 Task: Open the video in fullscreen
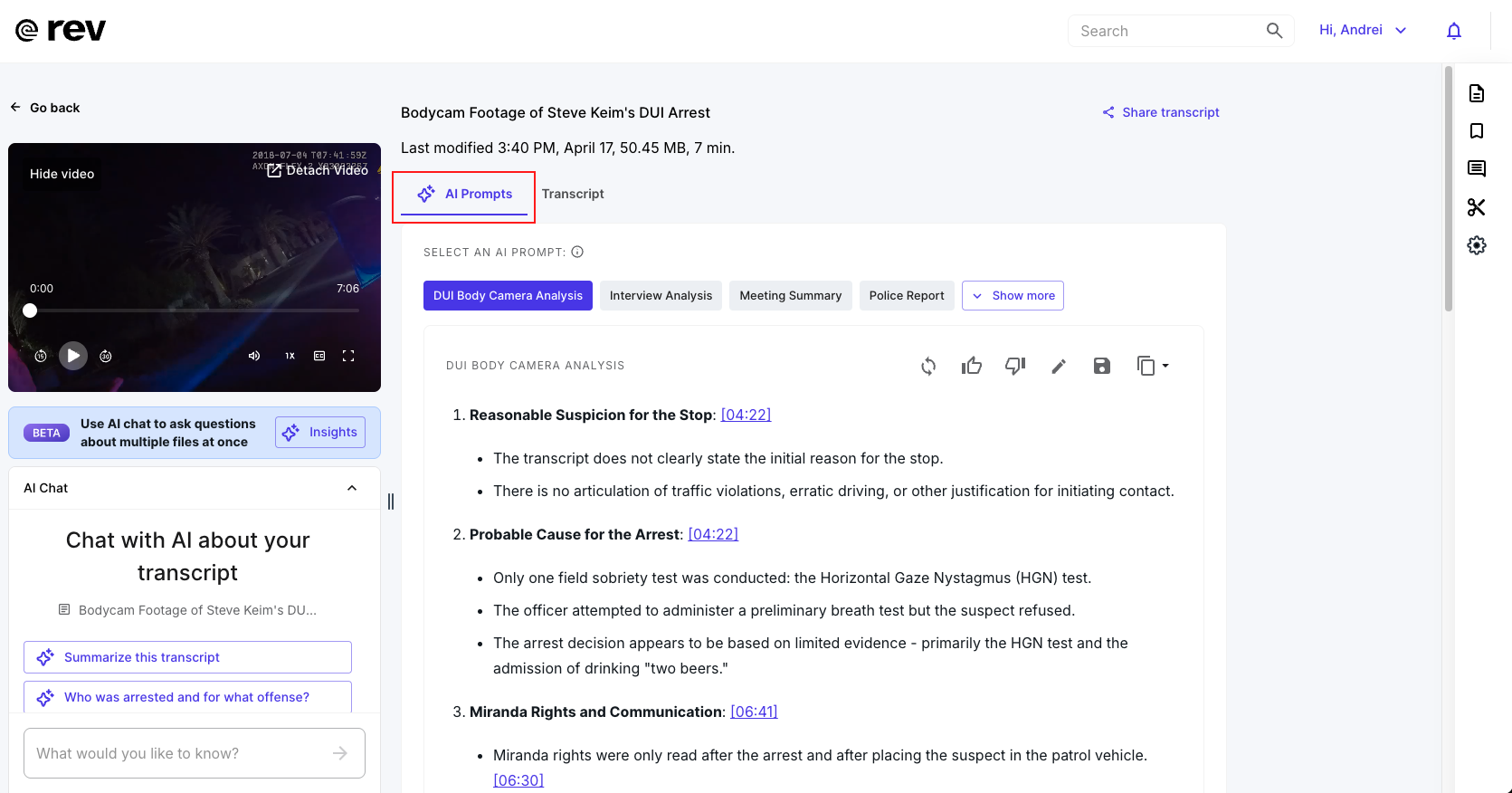348,356
